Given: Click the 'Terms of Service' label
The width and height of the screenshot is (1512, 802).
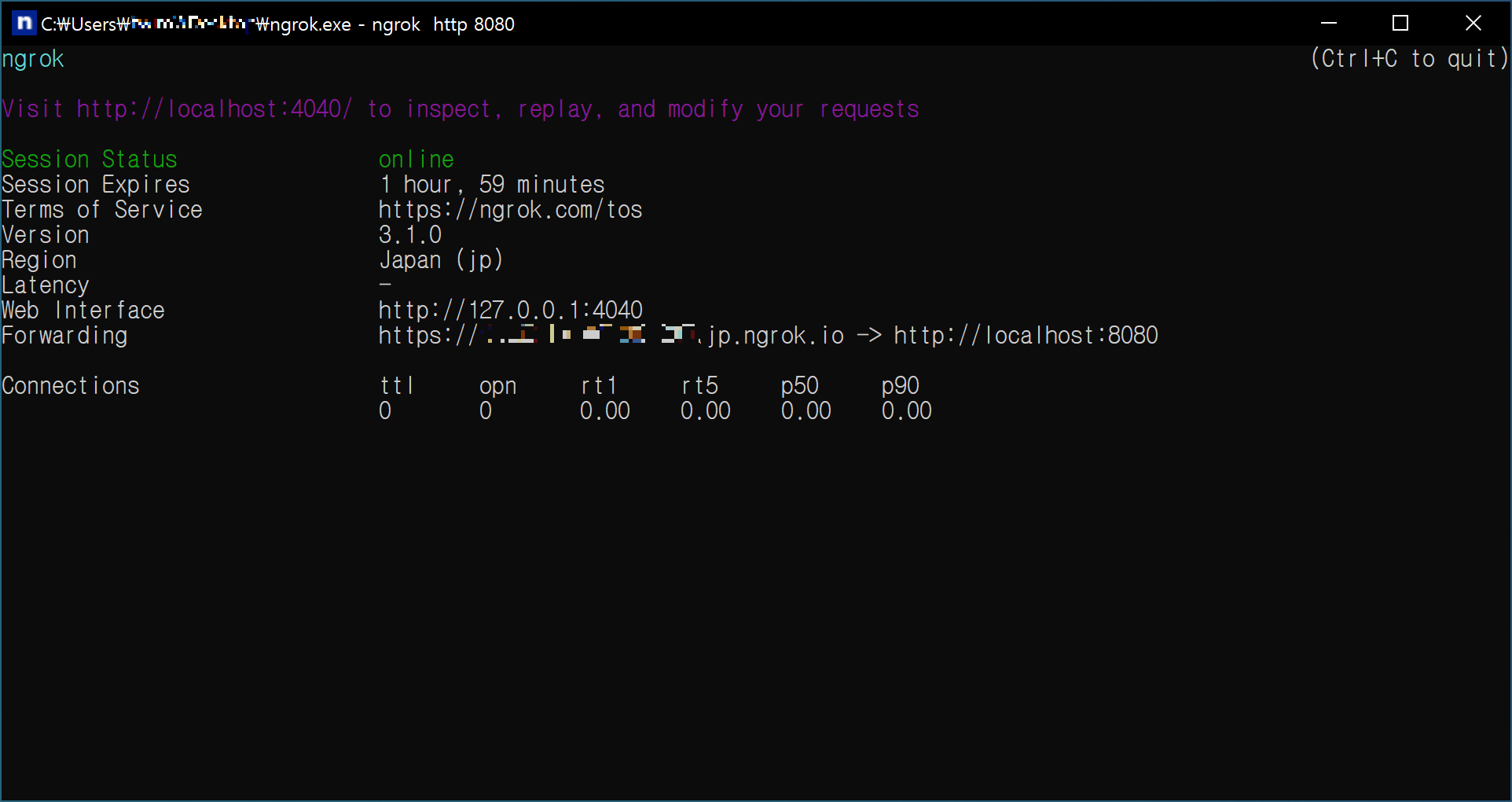Looking at the screenshot, I should click(x=102, y=210).
